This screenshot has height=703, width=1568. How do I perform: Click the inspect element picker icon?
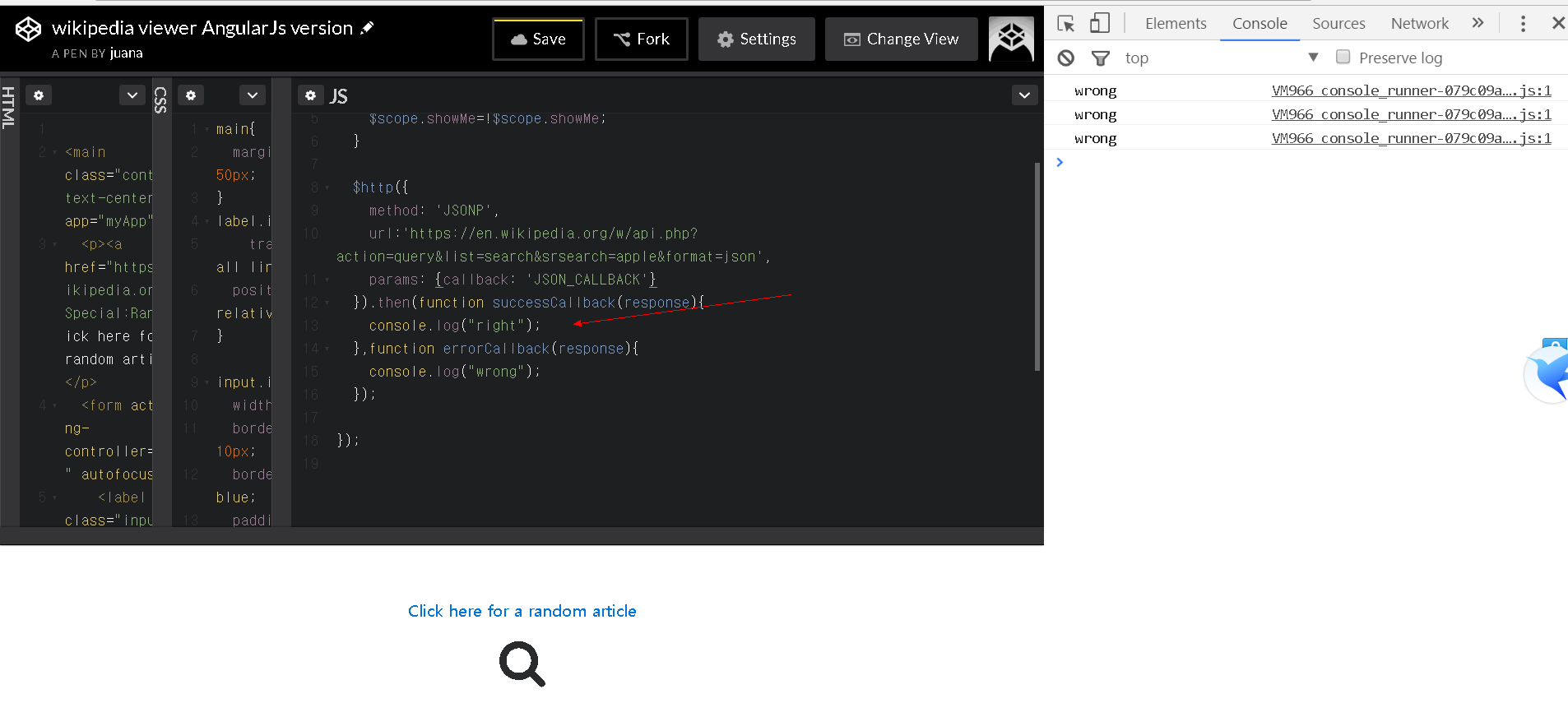click(1065, 24)
